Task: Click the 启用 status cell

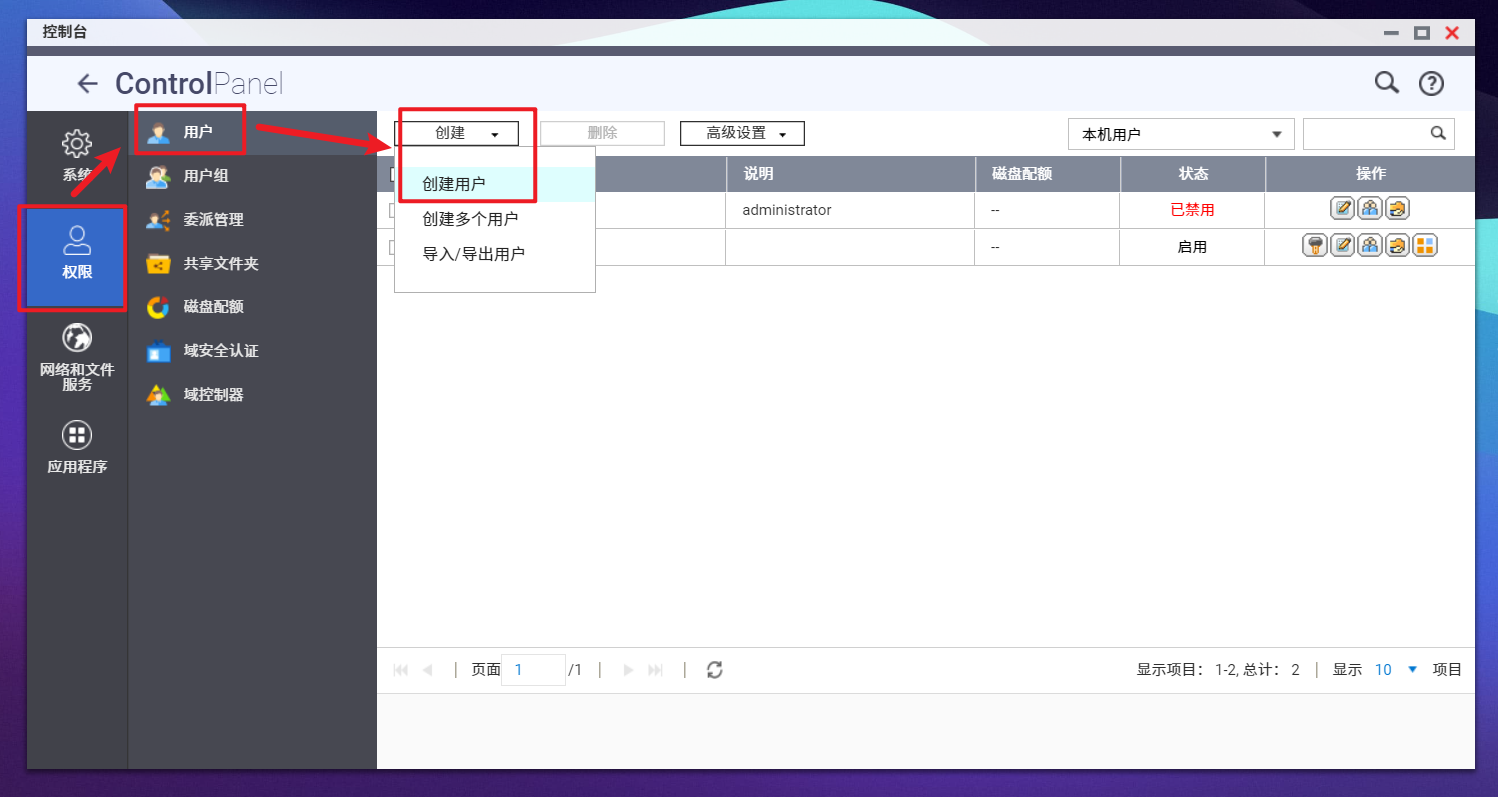Action: pyautogui.click(x=1192, y=247)
